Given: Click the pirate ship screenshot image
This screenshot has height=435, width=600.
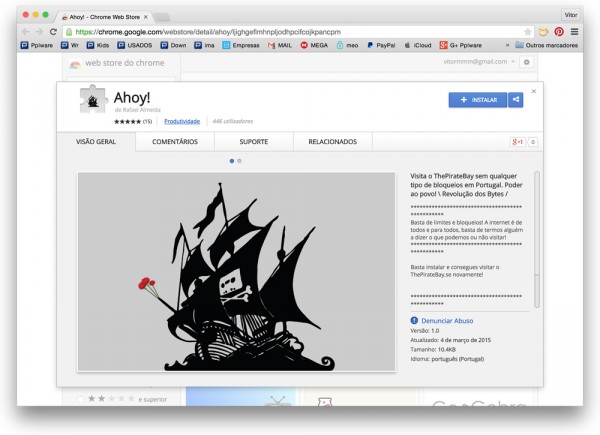Looking at the screenshot, I should [236, 272].
